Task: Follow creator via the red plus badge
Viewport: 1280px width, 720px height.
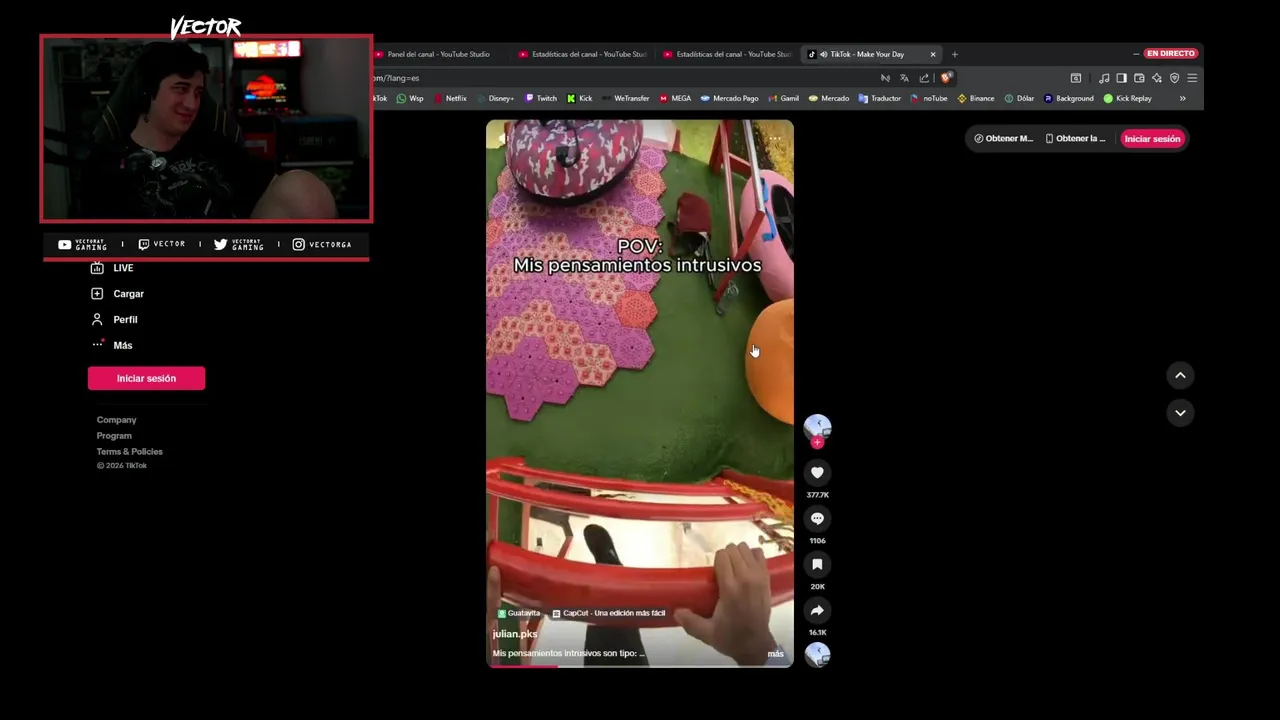Action: coord(817,442)
